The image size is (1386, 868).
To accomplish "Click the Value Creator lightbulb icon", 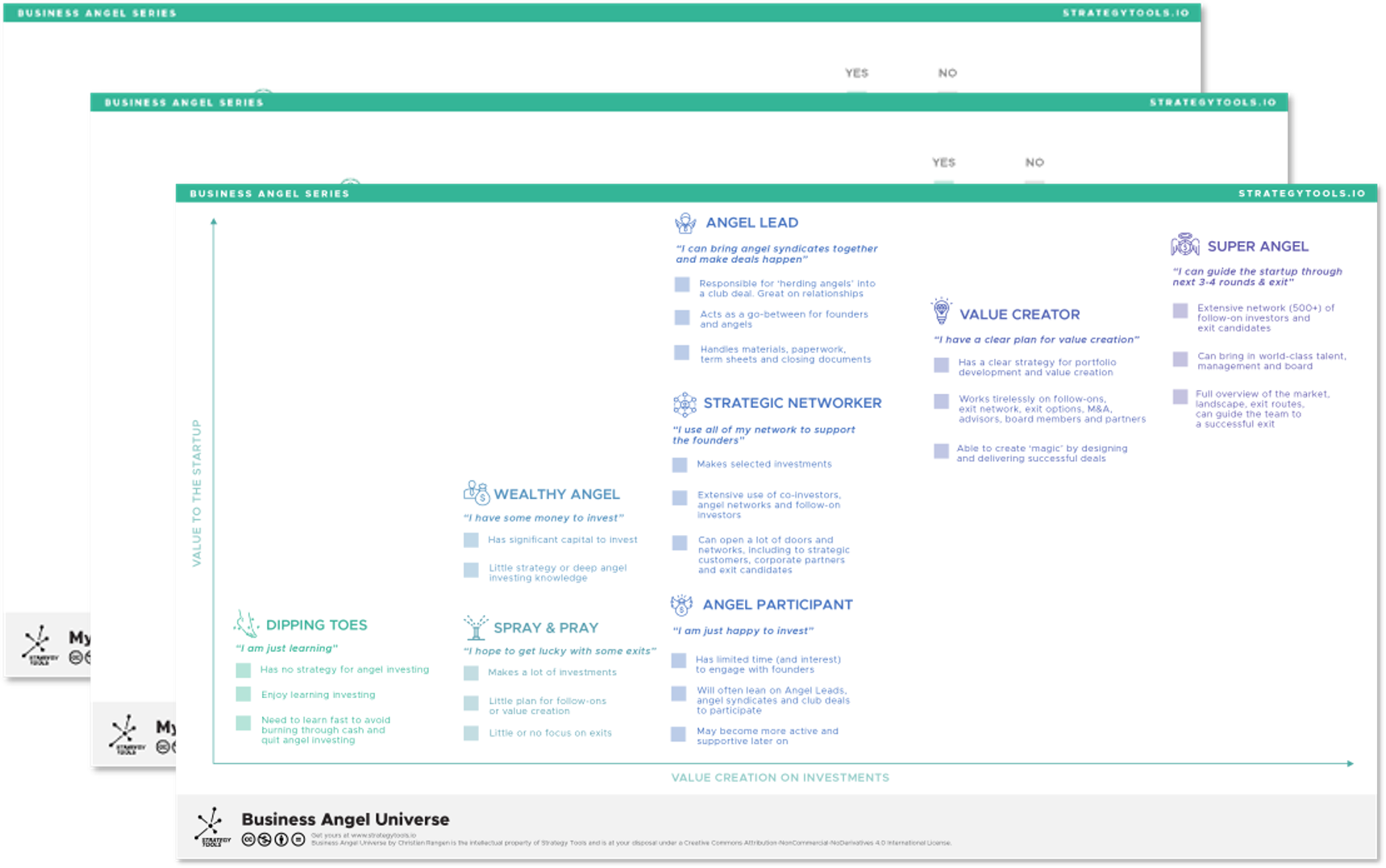I will [941, 311].
